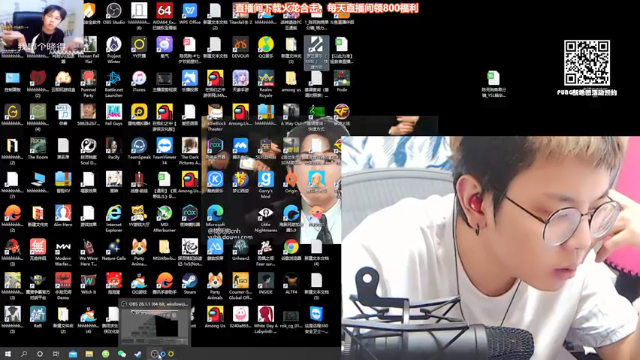Viewport: 640px width, 360px height.
Task: Open the OBS Studio desktop shortcut
Action: (114, 13)
